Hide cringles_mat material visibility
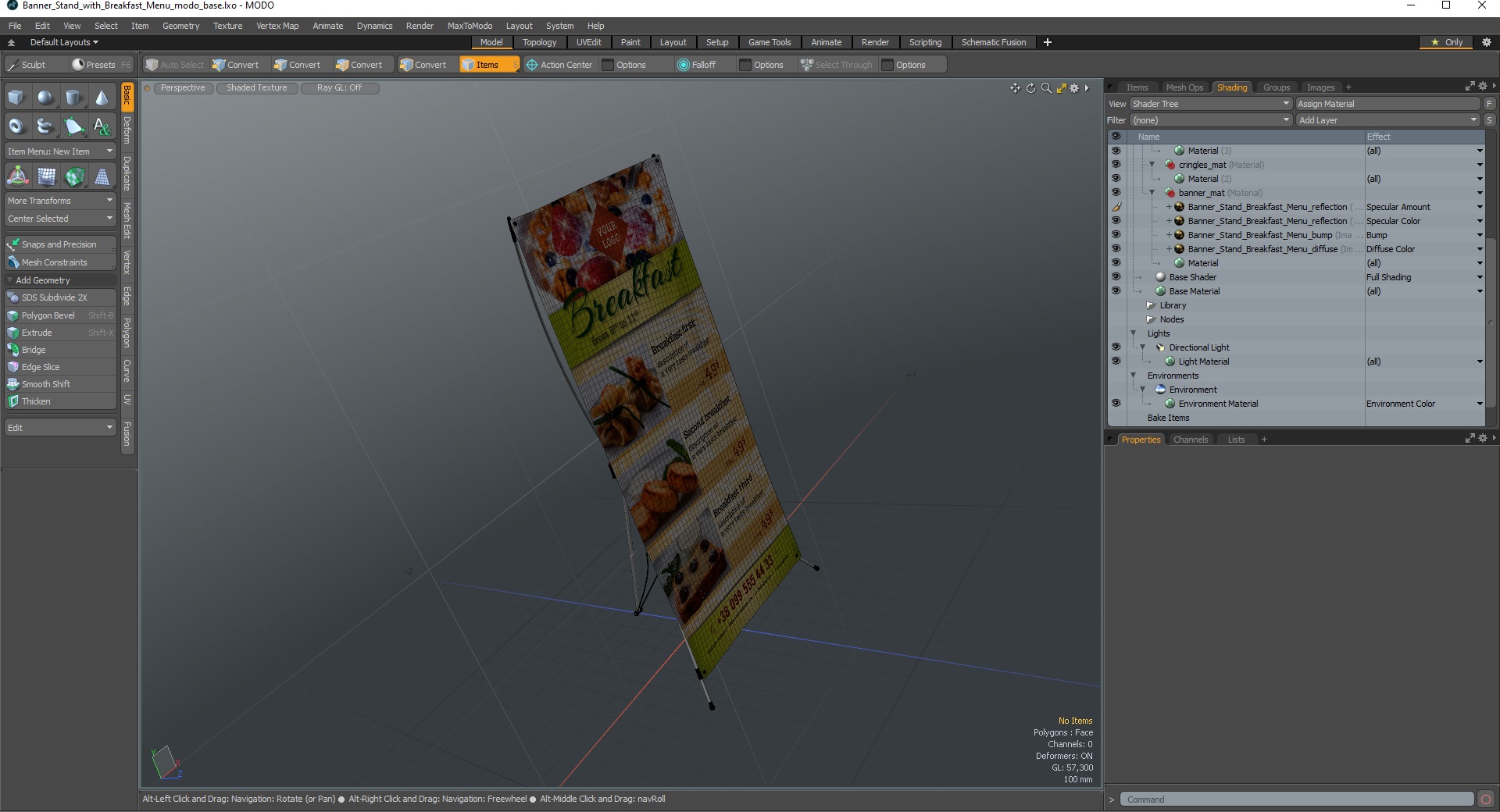1500x812 pixels. [1116, 165]
